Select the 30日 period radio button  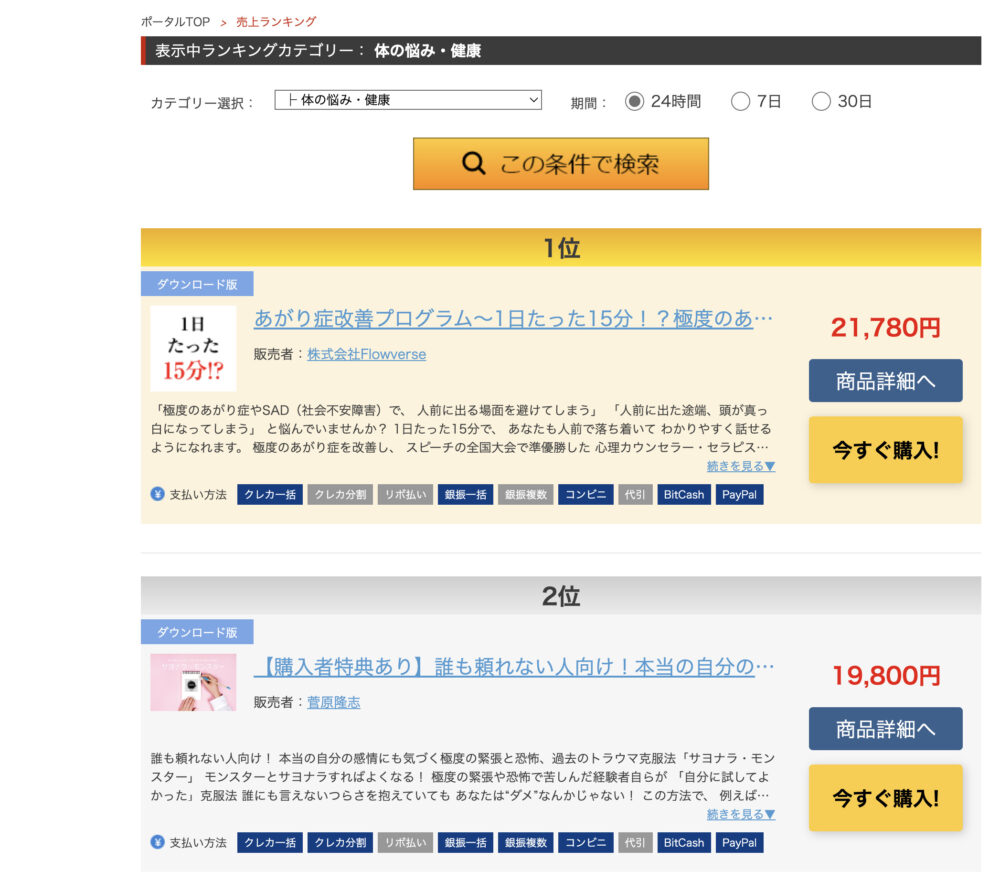click(x=822, y=101)
